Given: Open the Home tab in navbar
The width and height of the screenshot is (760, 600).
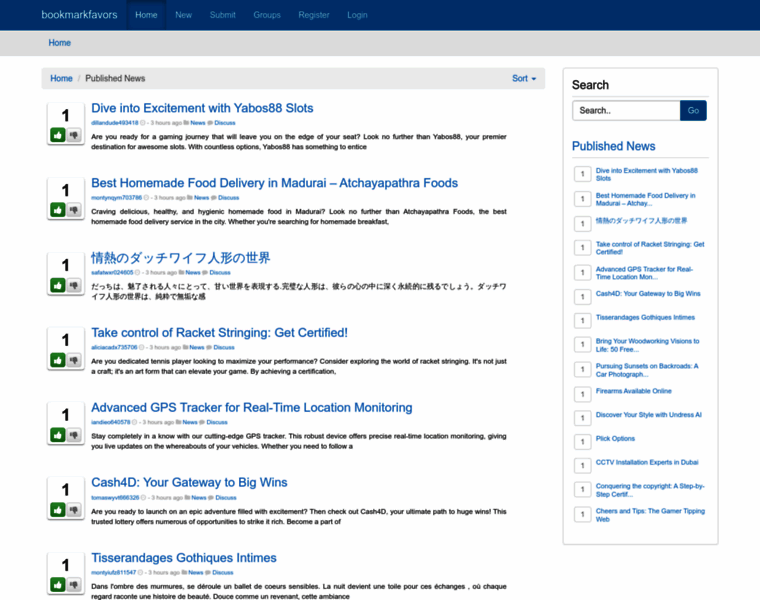Looking at the screenshot, I should (x=146, y=15).
